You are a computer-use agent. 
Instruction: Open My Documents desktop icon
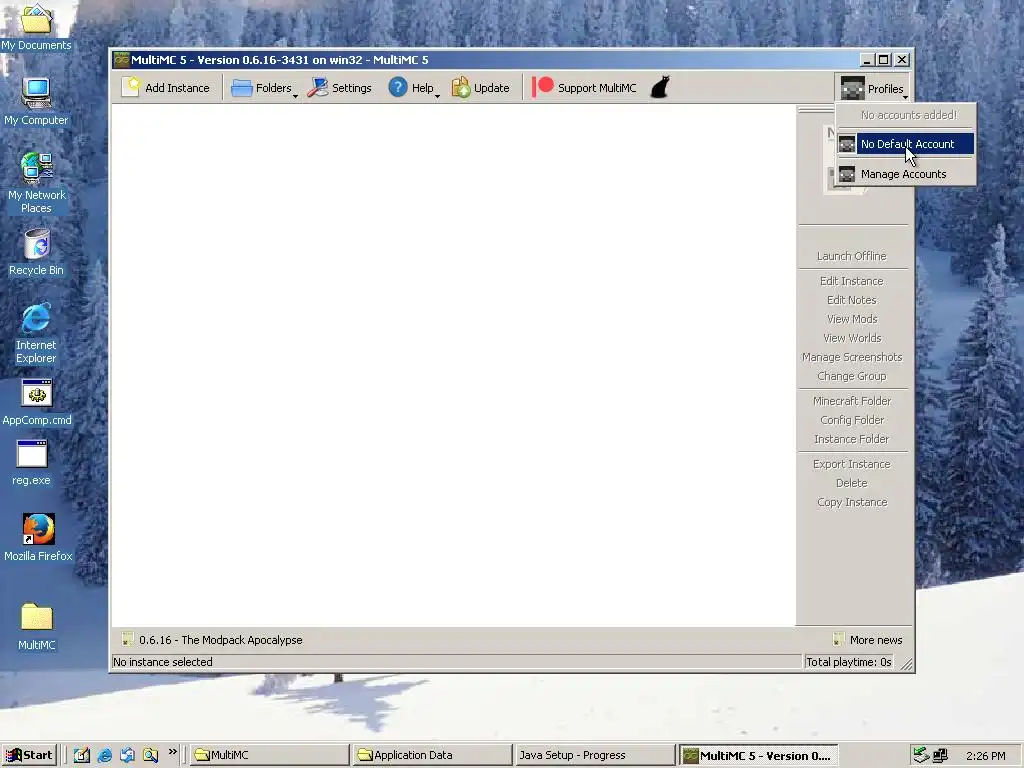coord(36,27)
